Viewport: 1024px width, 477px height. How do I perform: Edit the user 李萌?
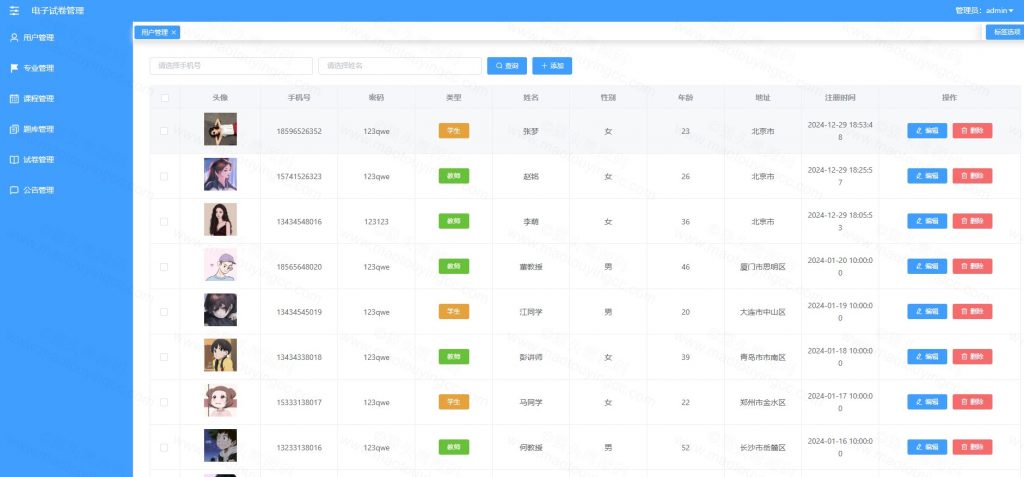coord(927,221)
